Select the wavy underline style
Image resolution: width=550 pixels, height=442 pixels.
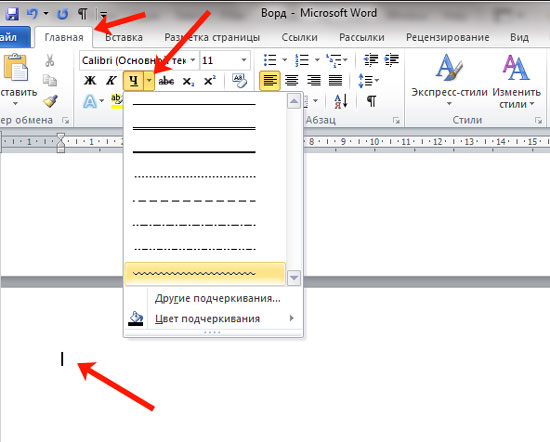click(205, 274)
